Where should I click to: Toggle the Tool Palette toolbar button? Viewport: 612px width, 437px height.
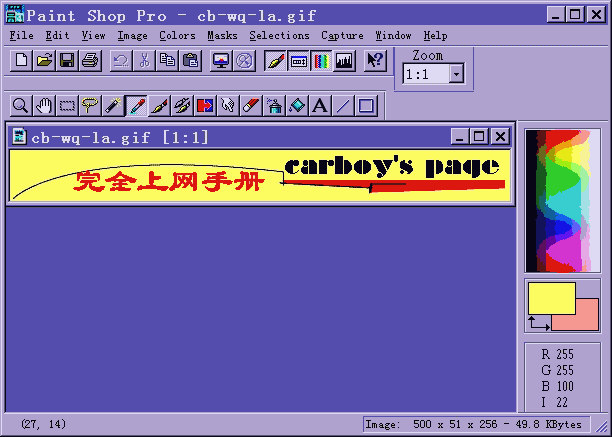[275, 60]
